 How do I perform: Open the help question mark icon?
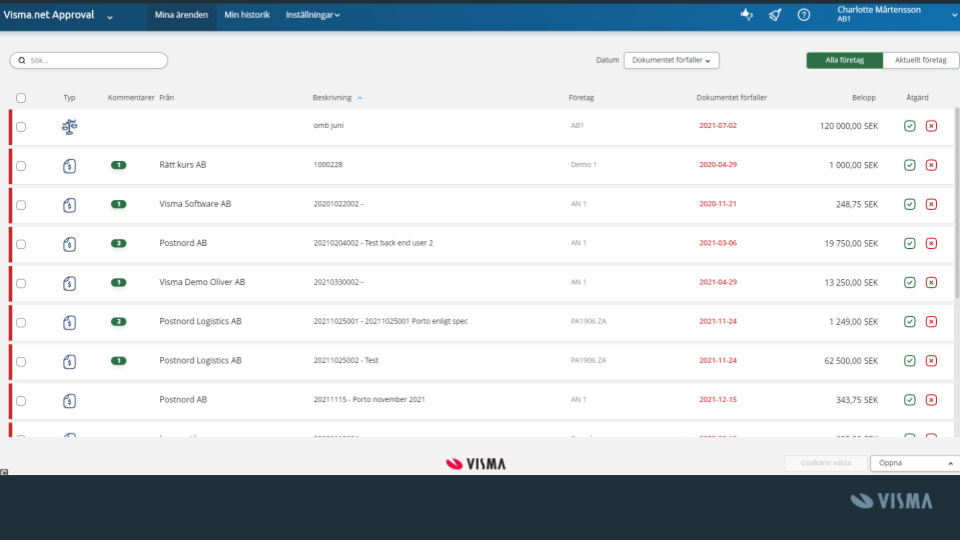click(x=804, y=15)
